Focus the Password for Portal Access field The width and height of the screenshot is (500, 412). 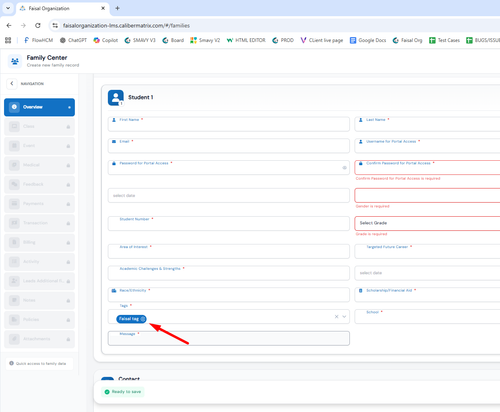(229, 167)
